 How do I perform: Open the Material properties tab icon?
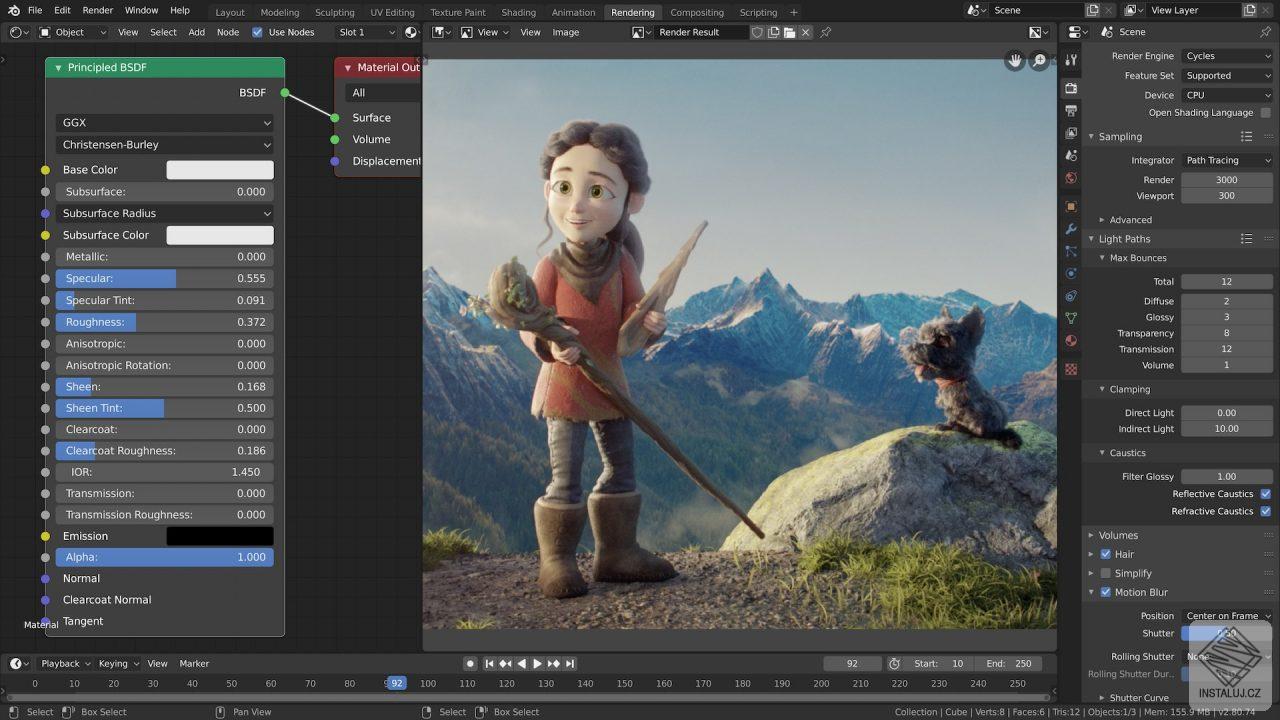point(1071,340)
